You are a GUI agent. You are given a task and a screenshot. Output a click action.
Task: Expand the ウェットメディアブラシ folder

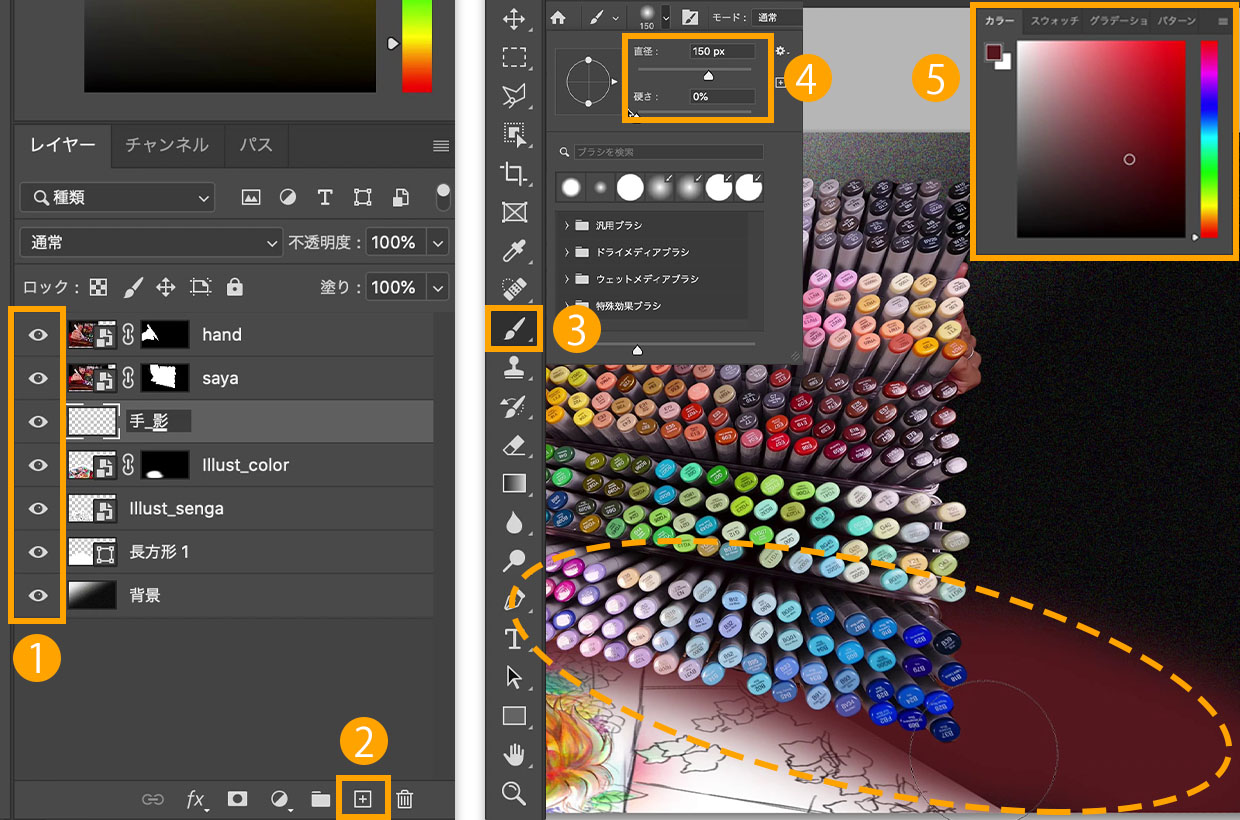(567, 279)
